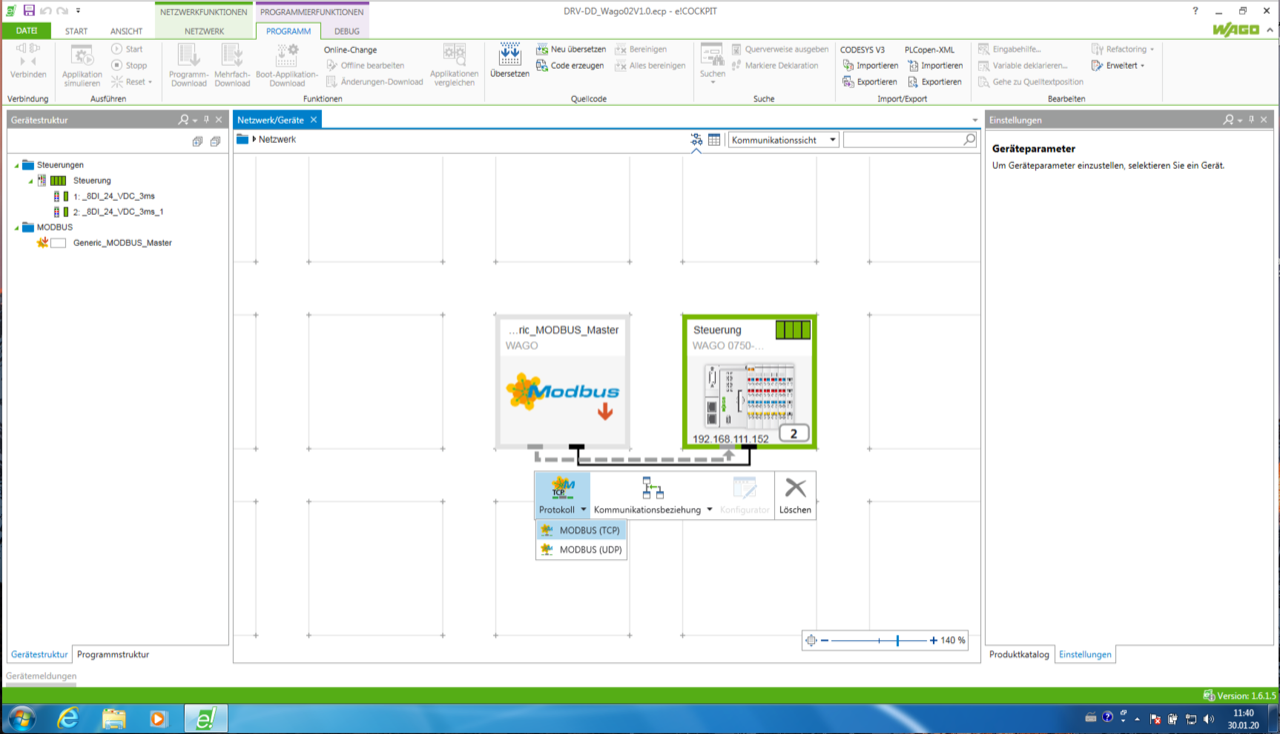This screenshot has width=1280, height=734.
Task: Switch to table view icon
Action: [714, 140]
